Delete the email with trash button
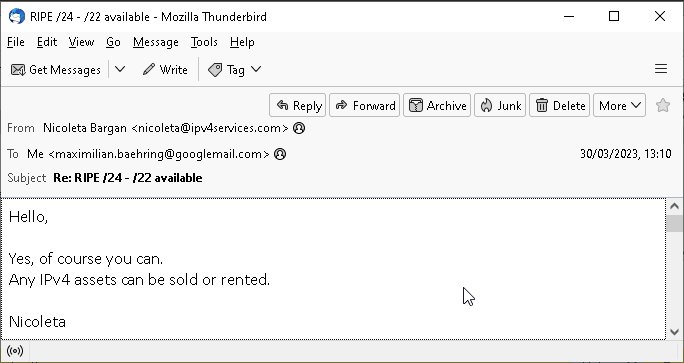 tap(560, 105)
